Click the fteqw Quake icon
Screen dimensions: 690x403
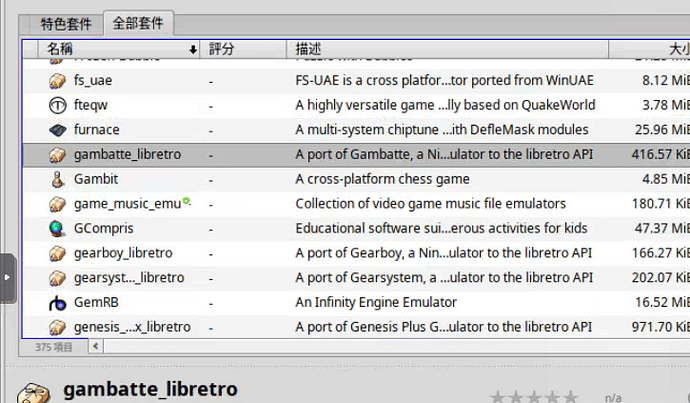57,105
